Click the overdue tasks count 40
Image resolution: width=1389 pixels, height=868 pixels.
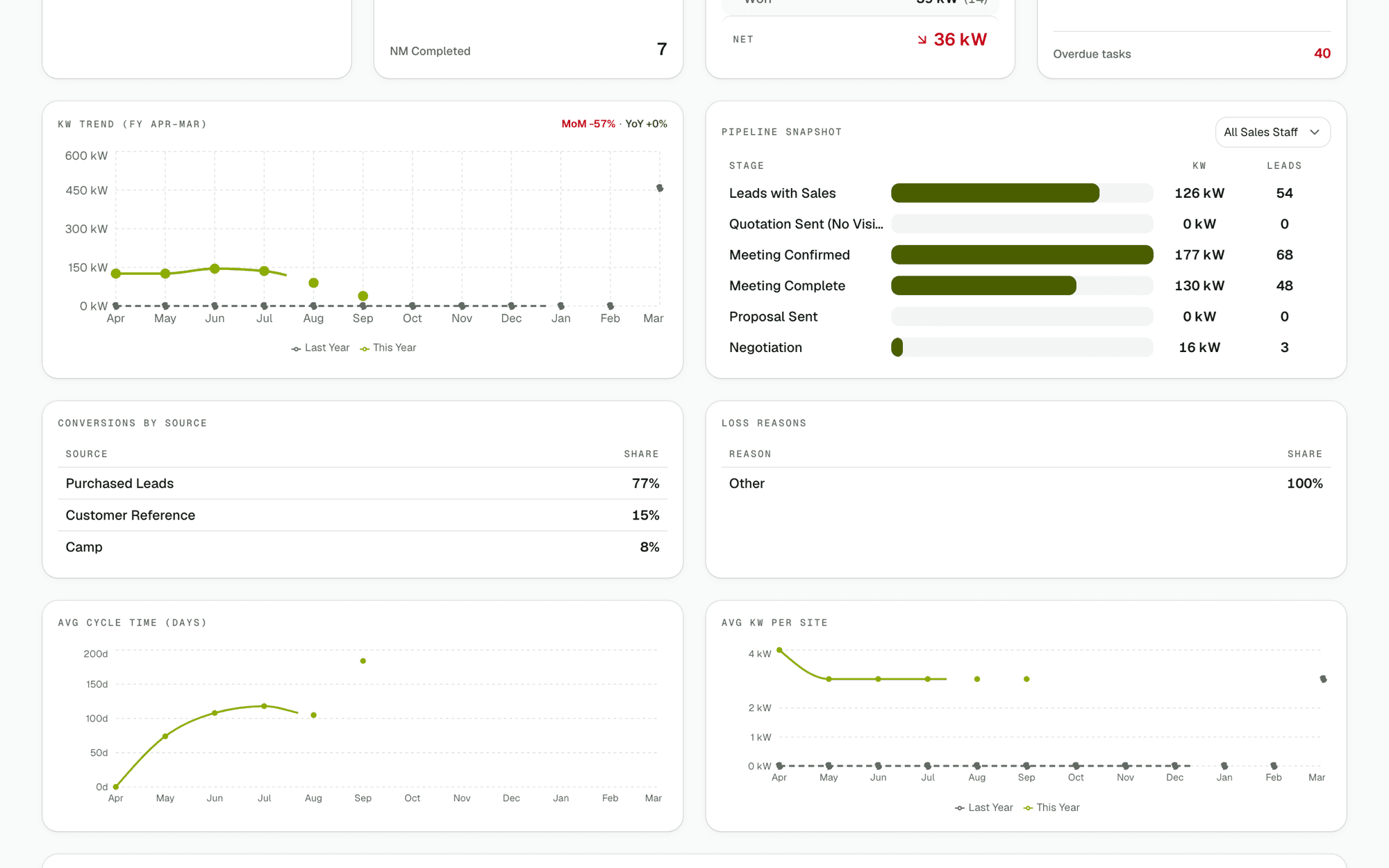pos(1322,53)
